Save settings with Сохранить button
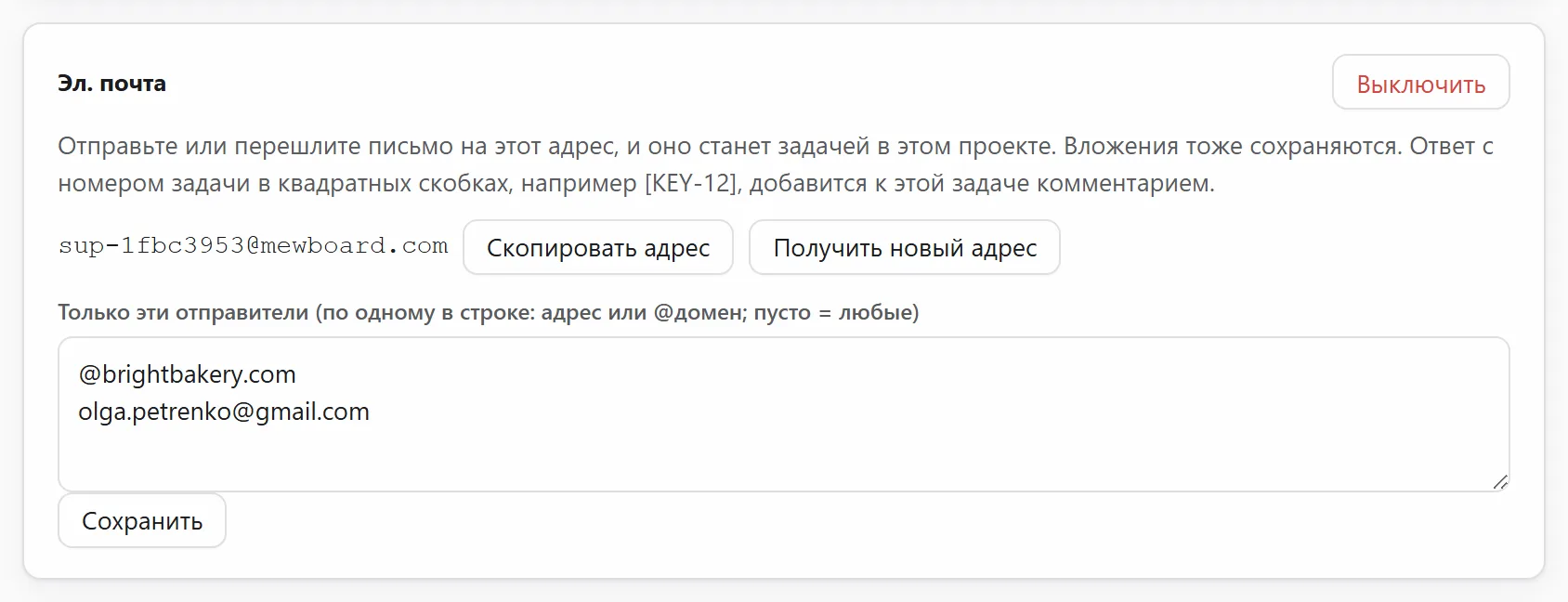This screenshot has height=602, width=1568. (x=142, y=520)
